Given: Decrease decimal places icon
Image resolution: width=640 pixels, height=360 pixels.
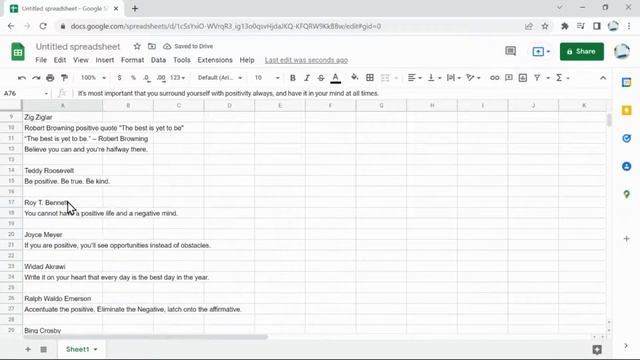Looking at the screenshot, I should pyautogui.click(x=146, y=78).
